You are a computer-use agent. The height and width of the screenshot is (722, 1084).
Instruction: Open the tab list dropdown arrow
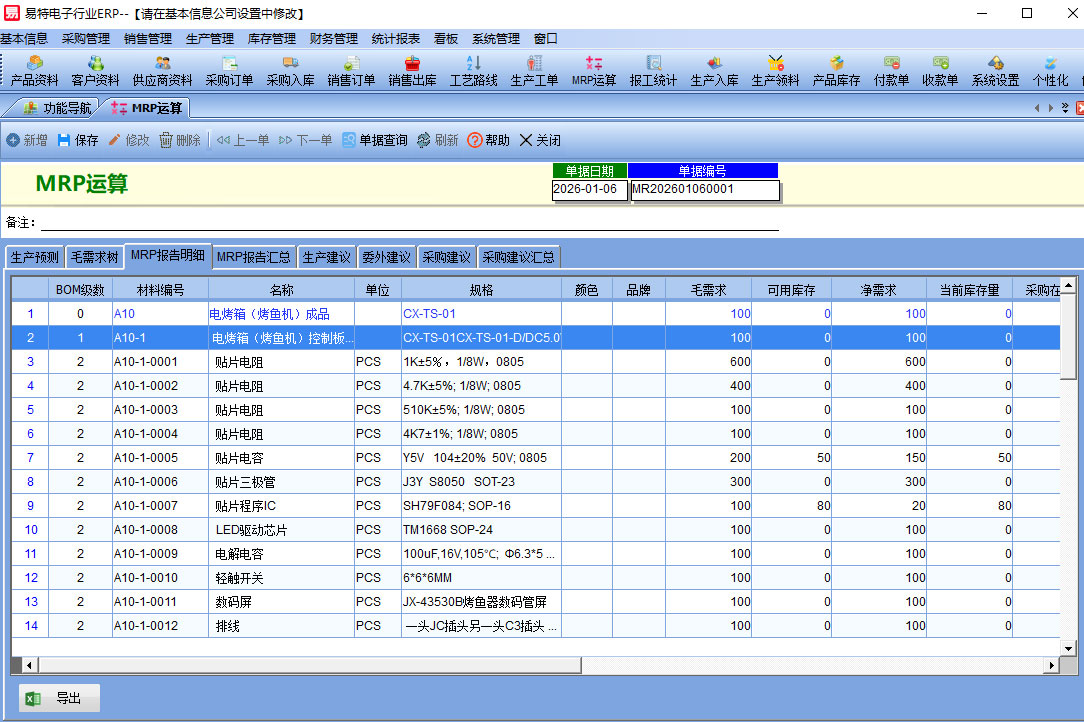1065,108
